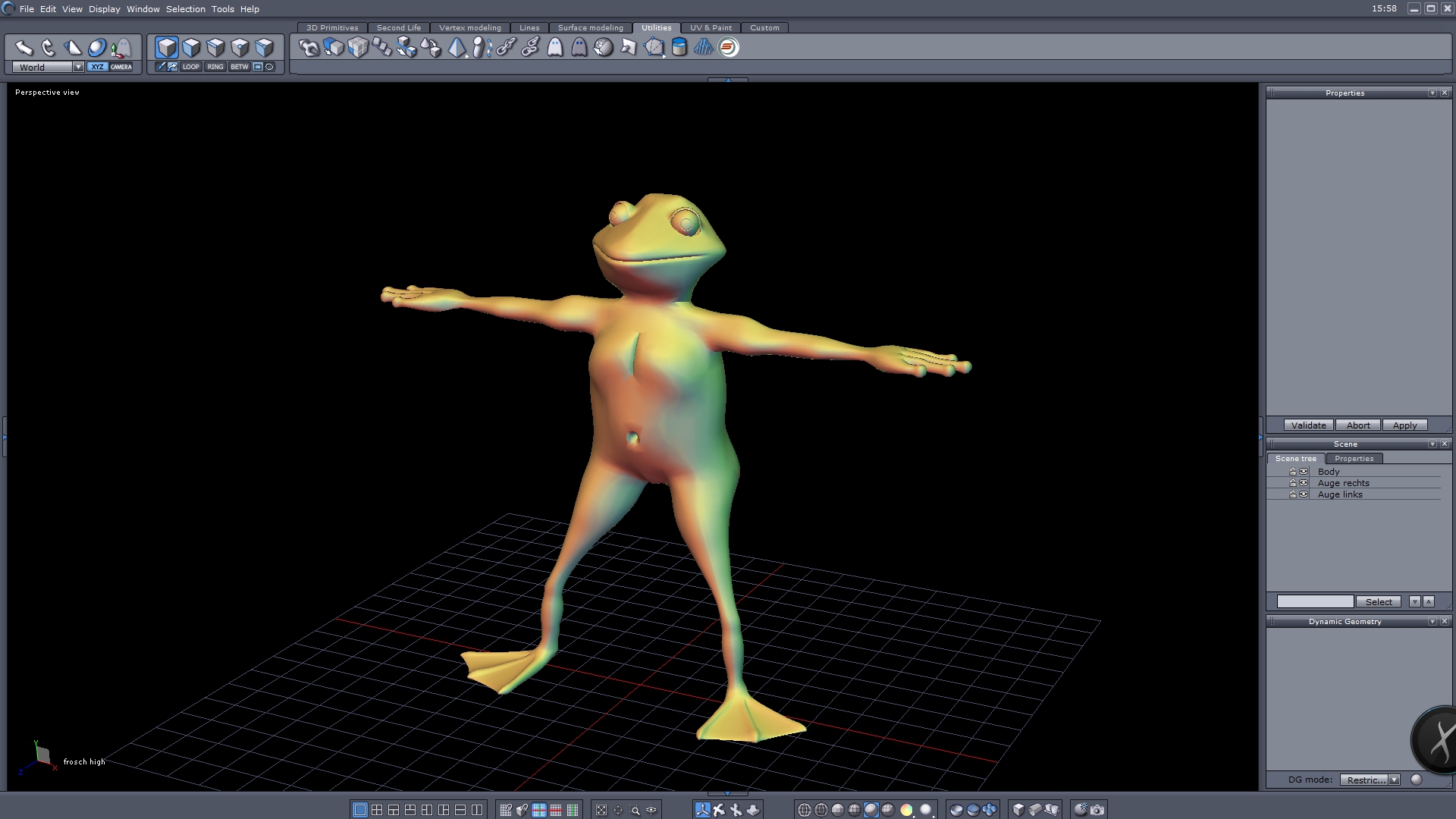The width and height of the screenshot is (1456, 819).
Task: Click the Select button in Scene panel
Action: tap(1378, 601)
